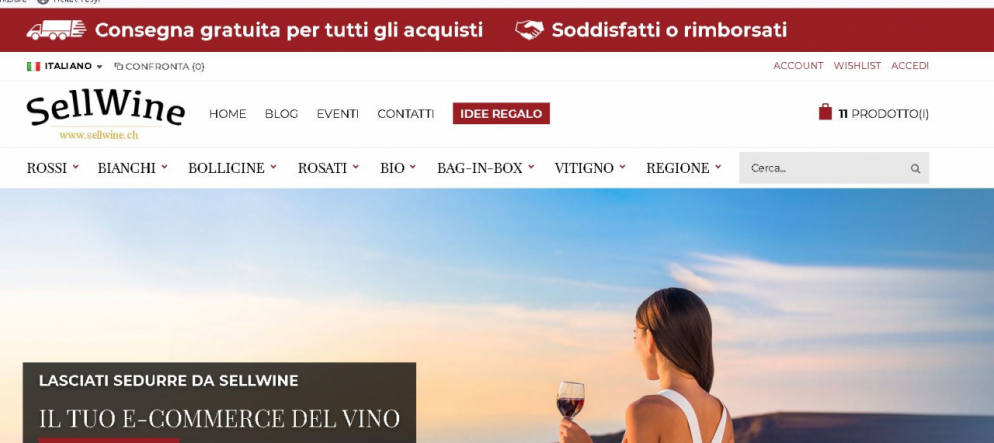Expand the REGIONE dropdown menu
994x443 pixels.
683,168
